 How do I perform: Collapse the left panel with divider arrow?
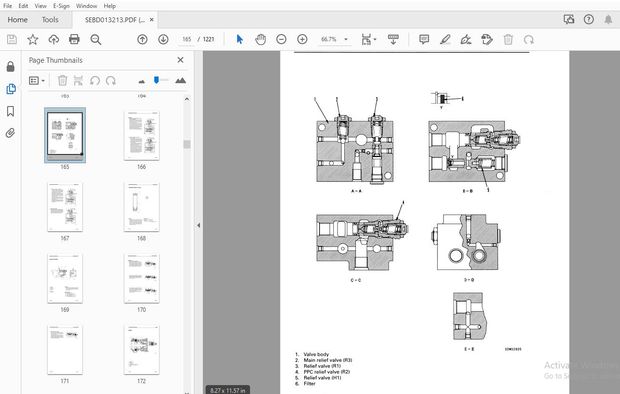(198, 225)
